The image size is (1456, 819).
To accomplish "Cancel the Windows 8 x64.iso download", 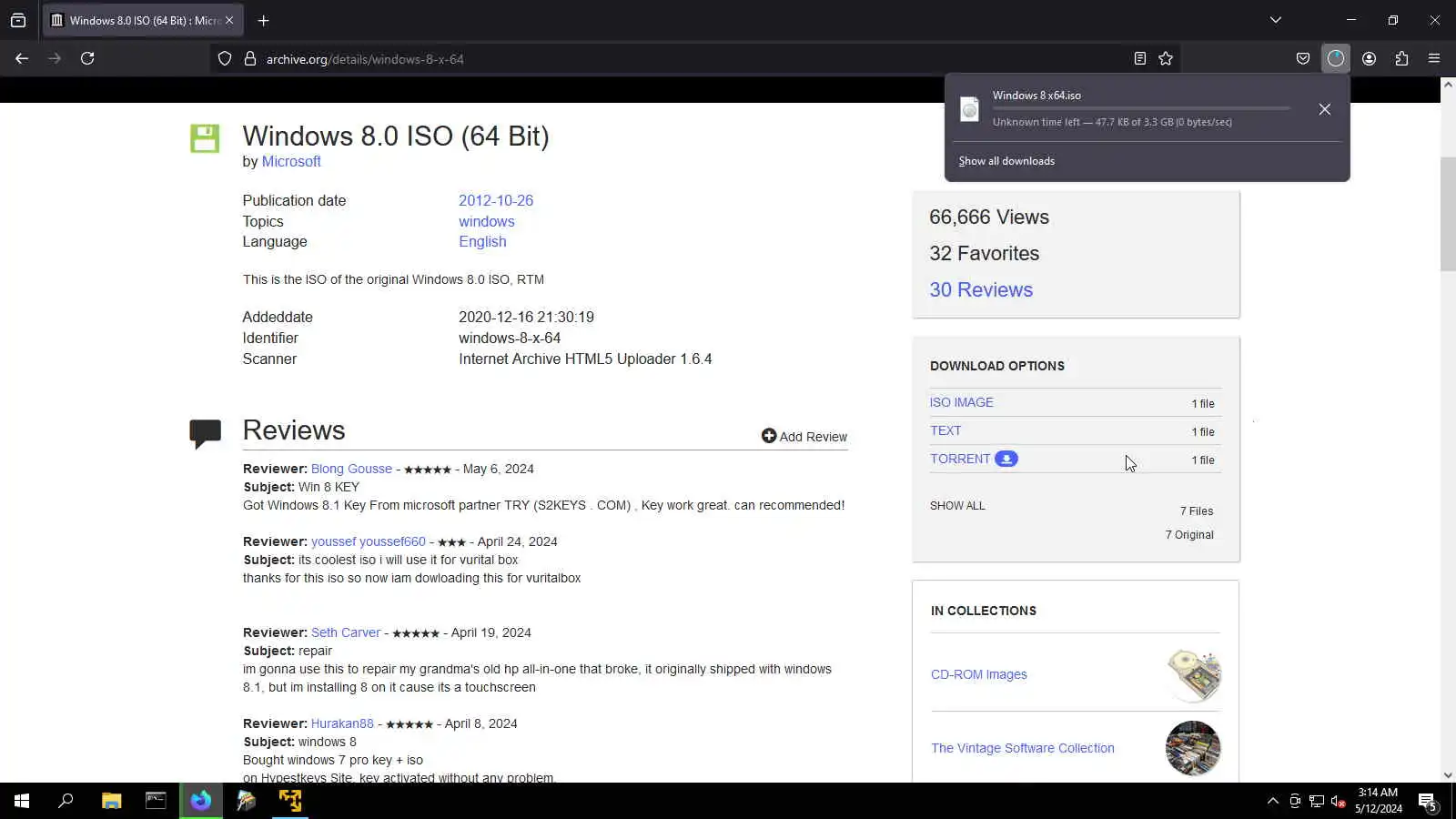I will pos(1325,109).
